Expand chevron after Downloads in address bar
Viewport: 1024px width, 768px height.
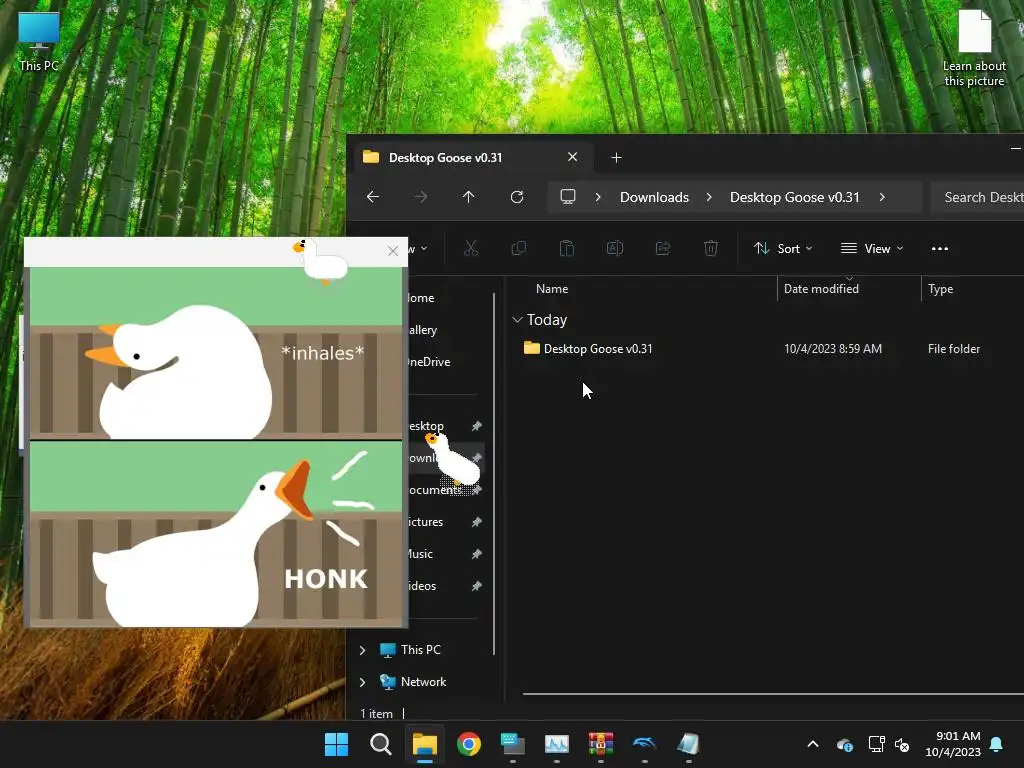tap(709, 197)
